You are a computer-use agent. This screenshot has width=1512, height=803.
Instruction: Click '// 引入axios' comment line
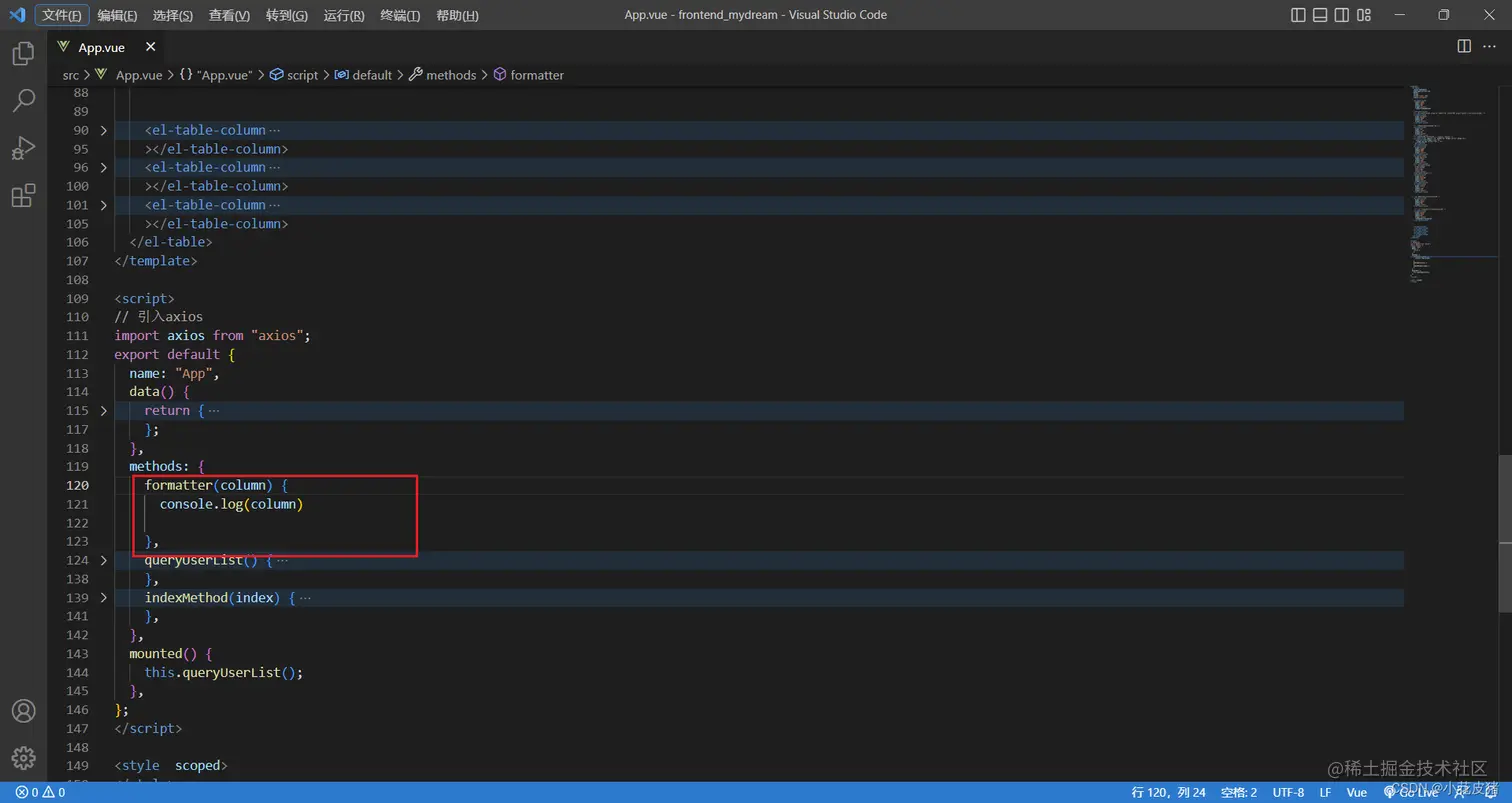[x=158, y=317]
